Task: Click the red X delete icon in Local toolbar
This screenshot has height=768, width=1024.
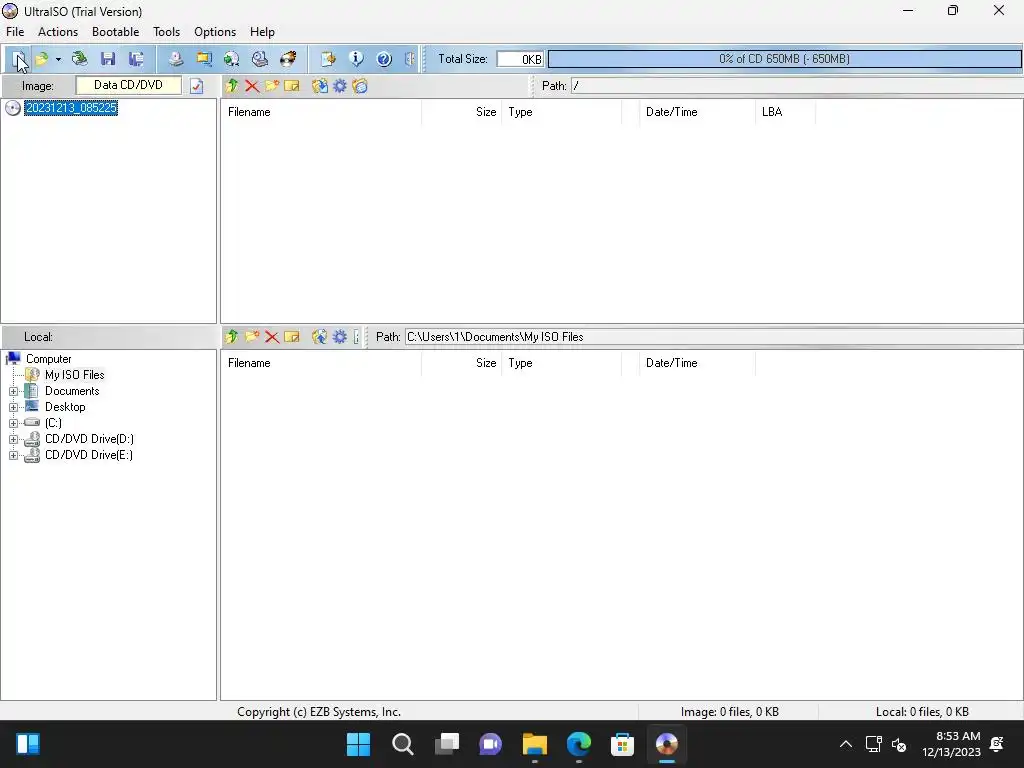Action: pos(272,337)
